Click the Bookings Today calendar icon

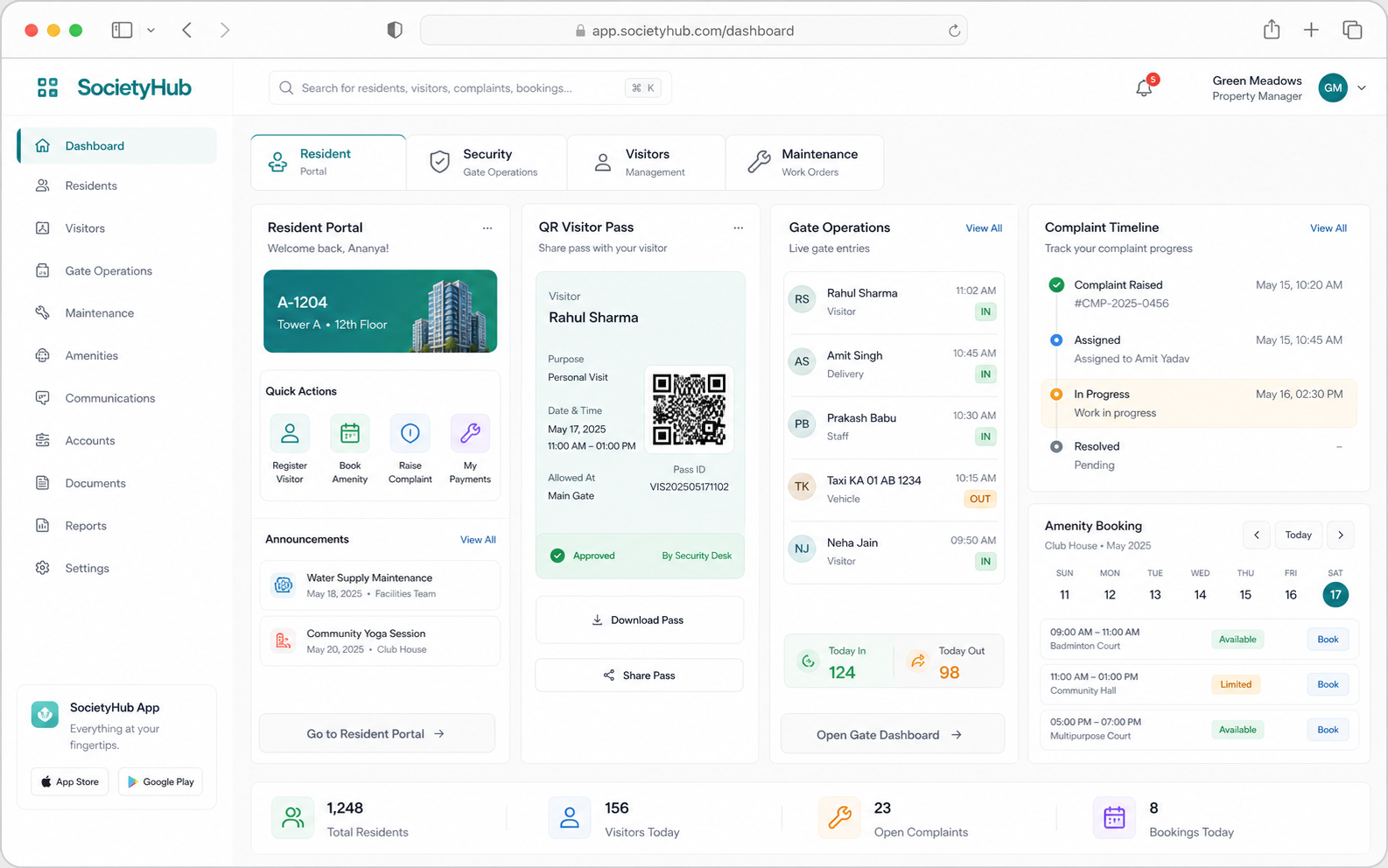click(x=1114, y=818)
